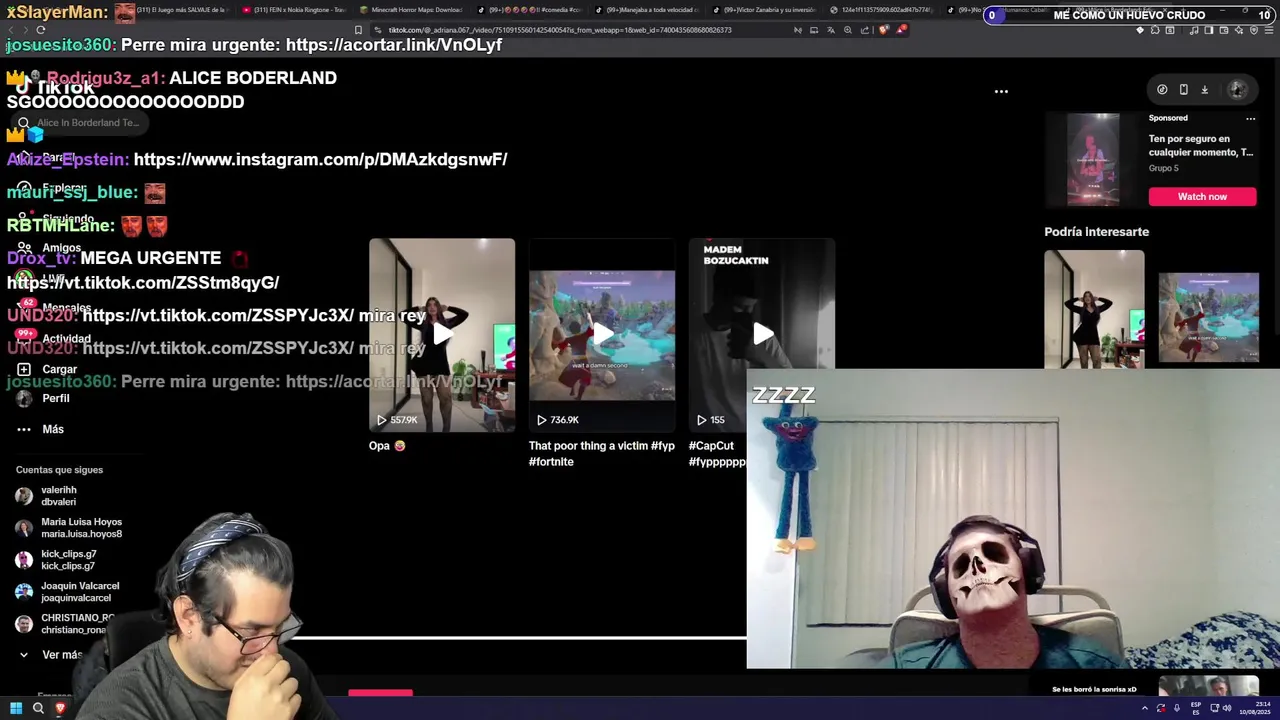Open the sponsored Grupo 5 ad thumbnail
The height and width of the screenshot is (720, 1280).
coord(1093,159)
